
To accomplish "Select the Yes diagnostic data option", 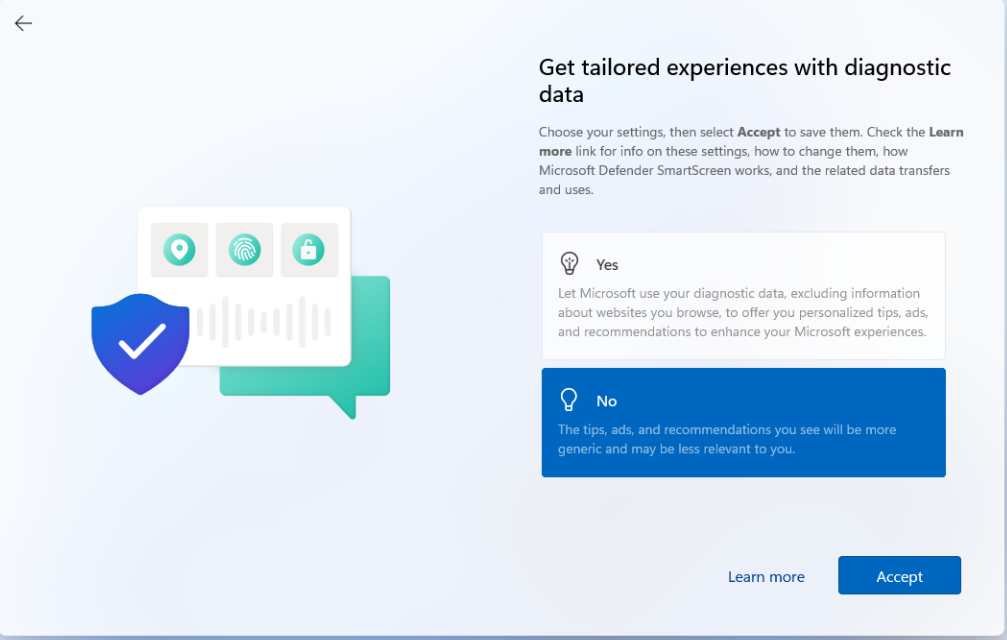I will (743, 296).
